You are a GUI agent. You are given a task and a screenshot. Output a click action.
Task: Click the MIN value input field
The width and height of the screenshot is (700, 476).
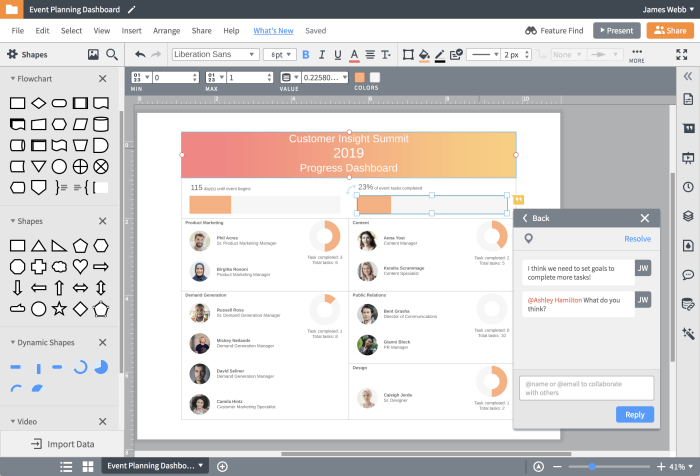(175, 77)
